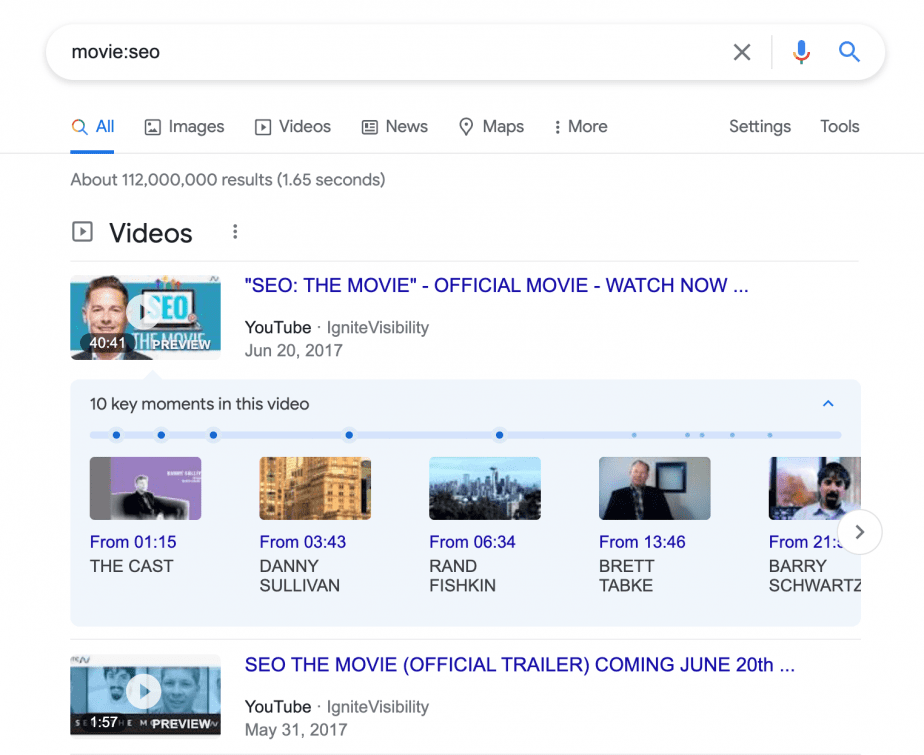Start voice search with microphone icon
The width and height of the screenshot is (924, 755).
pyautogui.click(x=801, y=52)
